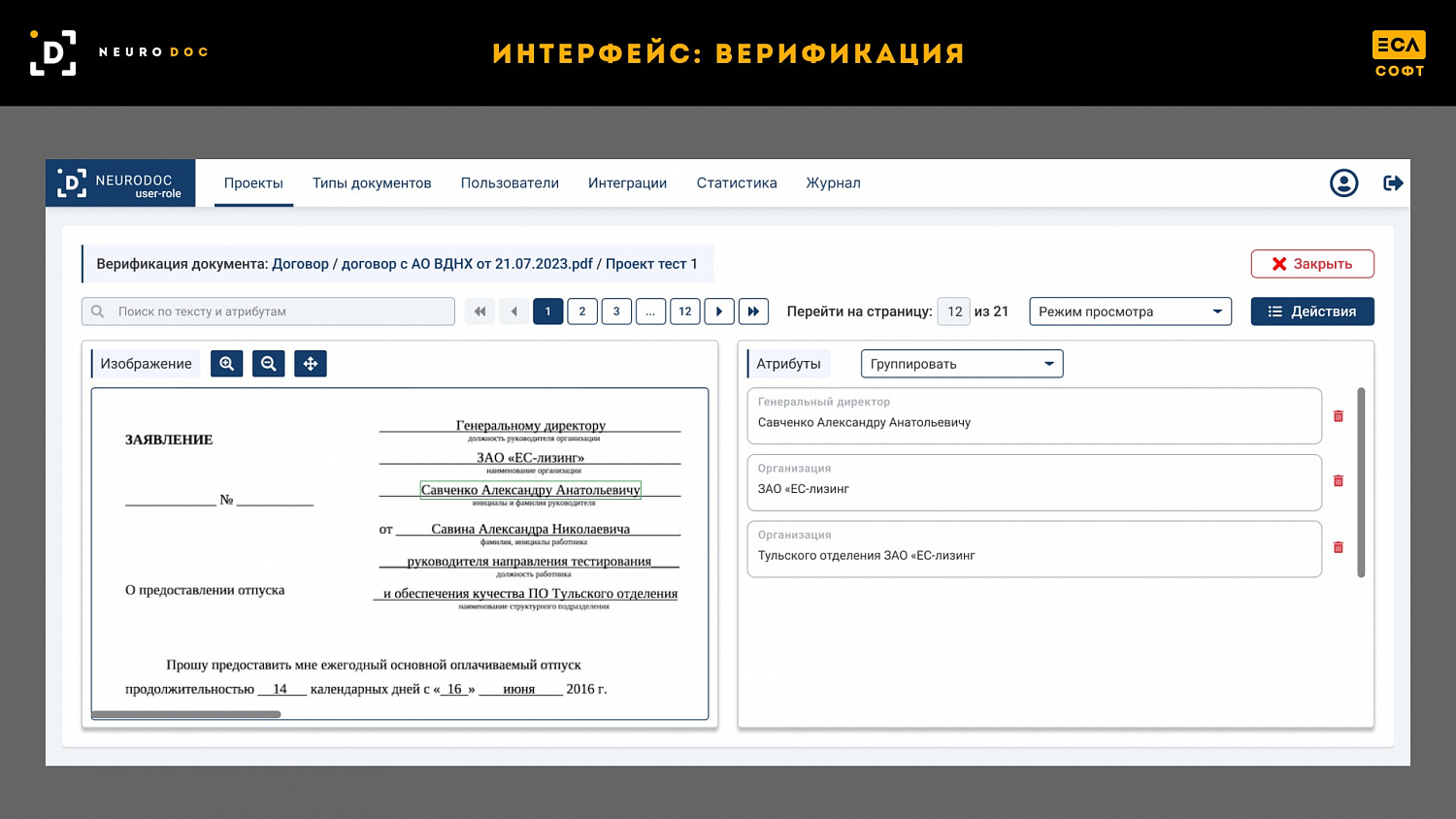The image size is (1456, 819).
Task: Select page 3 in pagination
Action: click(616, 311)
